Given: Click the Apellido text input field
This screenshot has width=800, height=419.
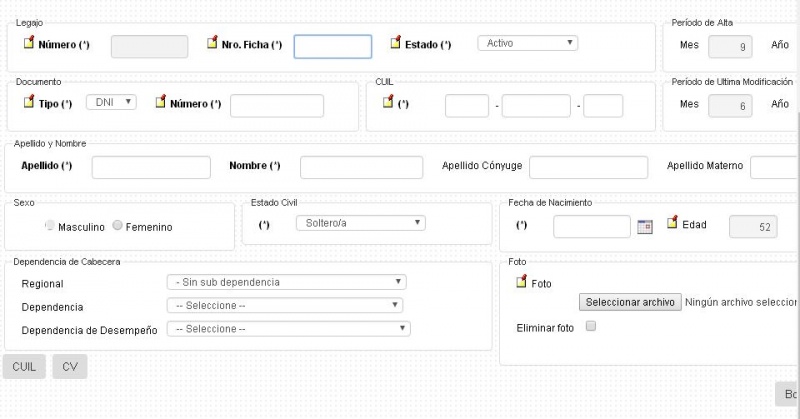Looking at the screenshot, I should click(x=151, y=167).
